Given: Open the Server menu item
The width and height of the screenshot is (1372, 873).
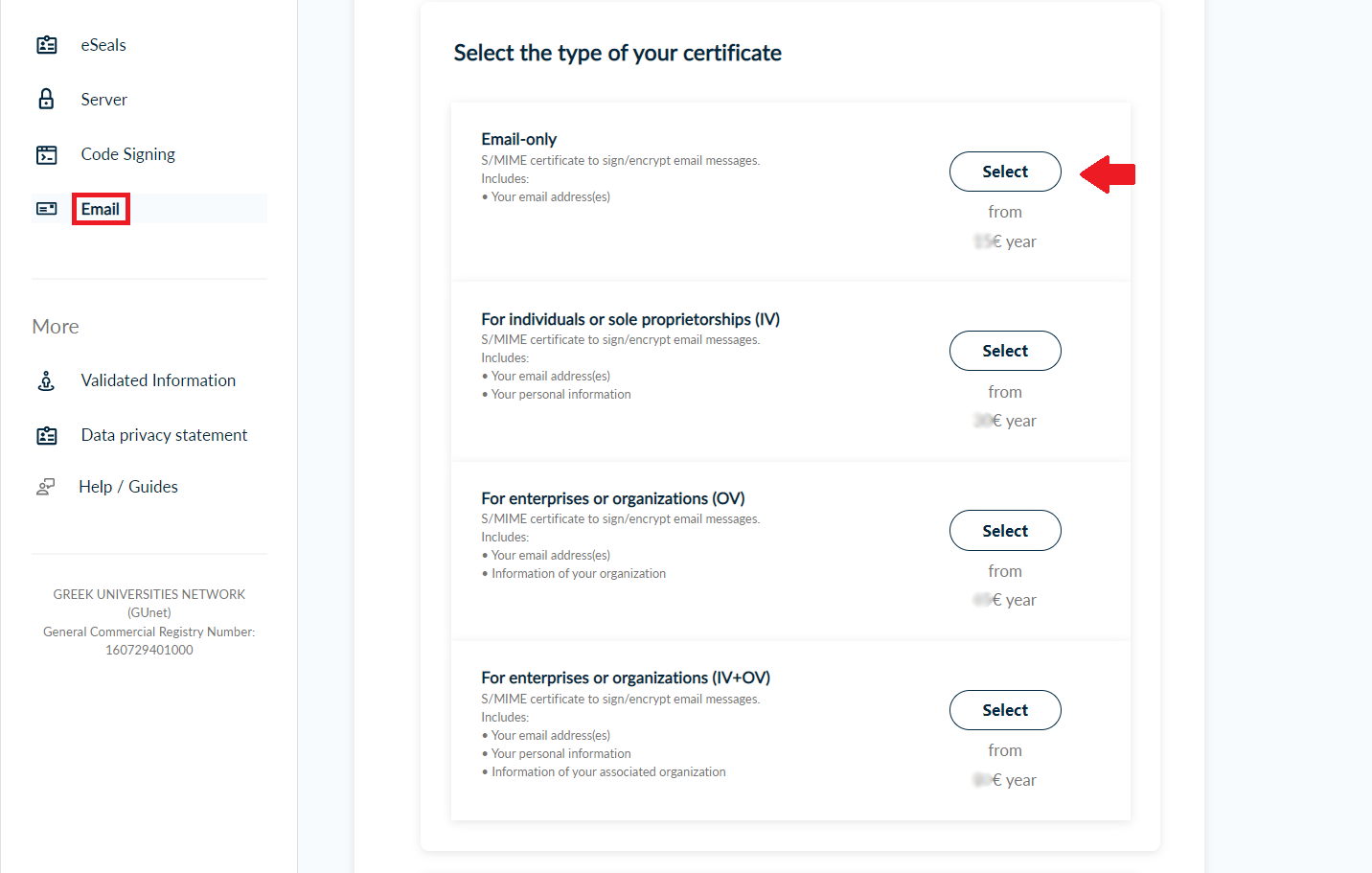Looking at the screenshot, I should tap(103, 100).
